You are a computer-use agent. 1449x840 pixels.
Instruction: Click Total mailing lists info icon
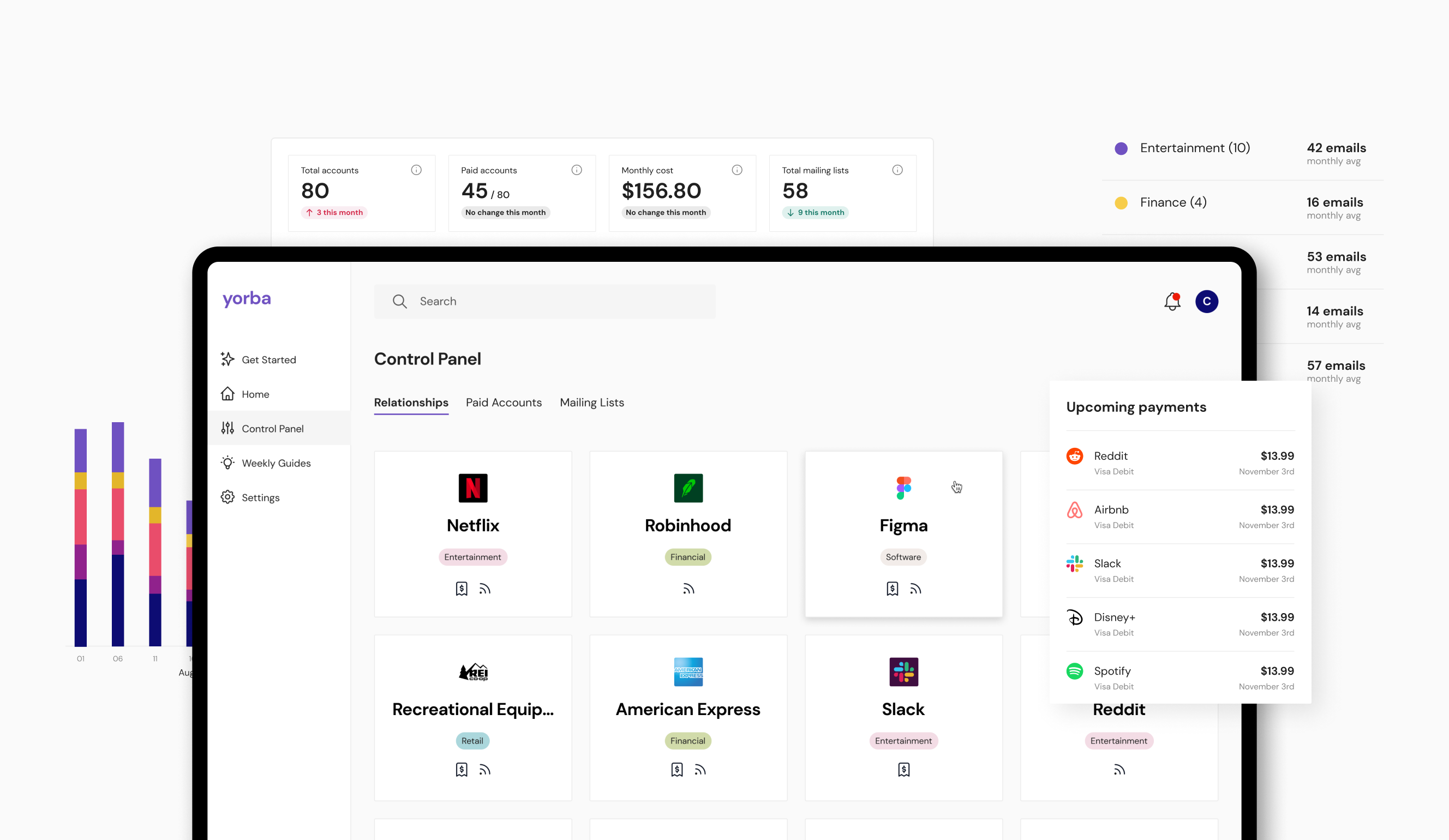click(897, 170)
